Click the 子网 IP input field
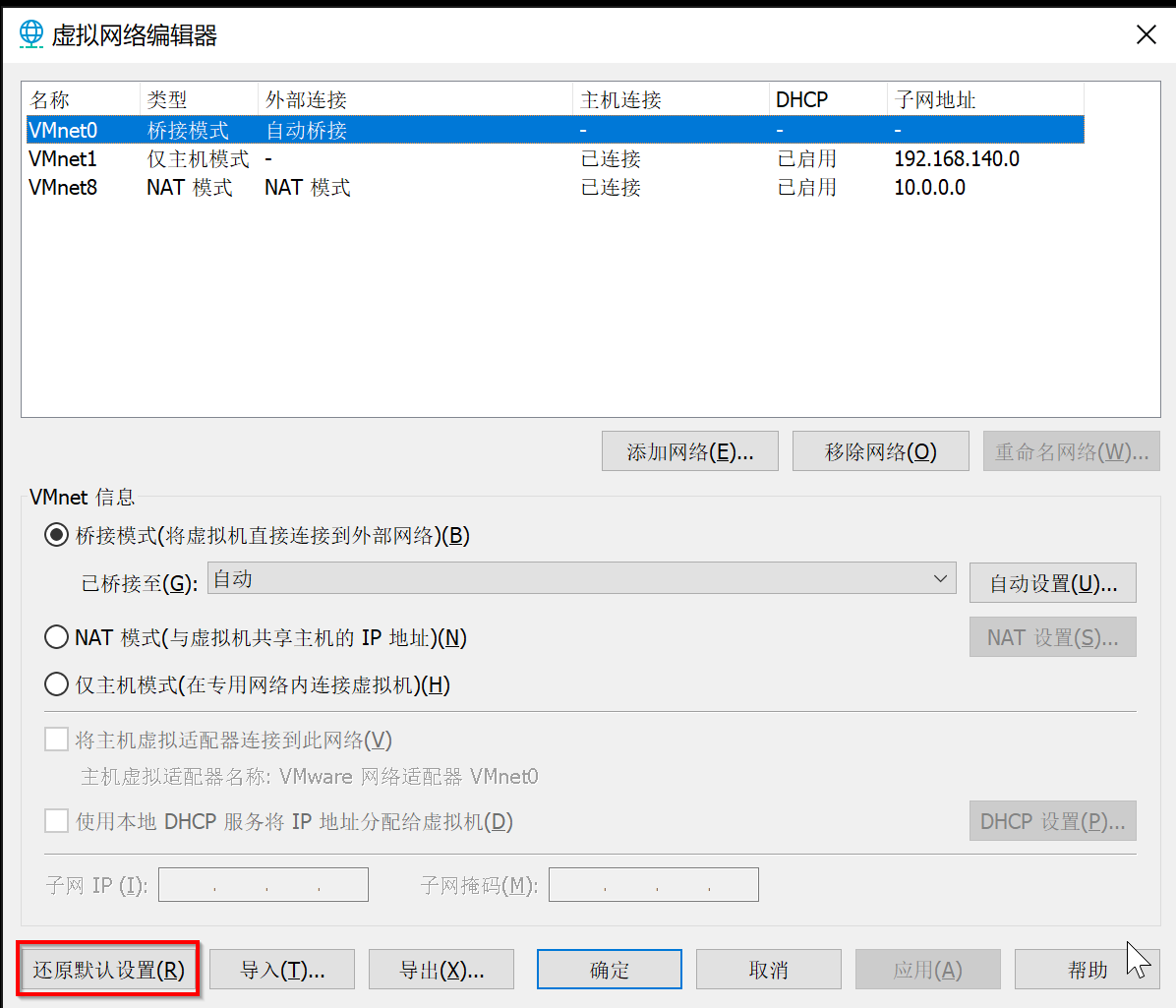The image size is (1176, 1008). [264, 885]
